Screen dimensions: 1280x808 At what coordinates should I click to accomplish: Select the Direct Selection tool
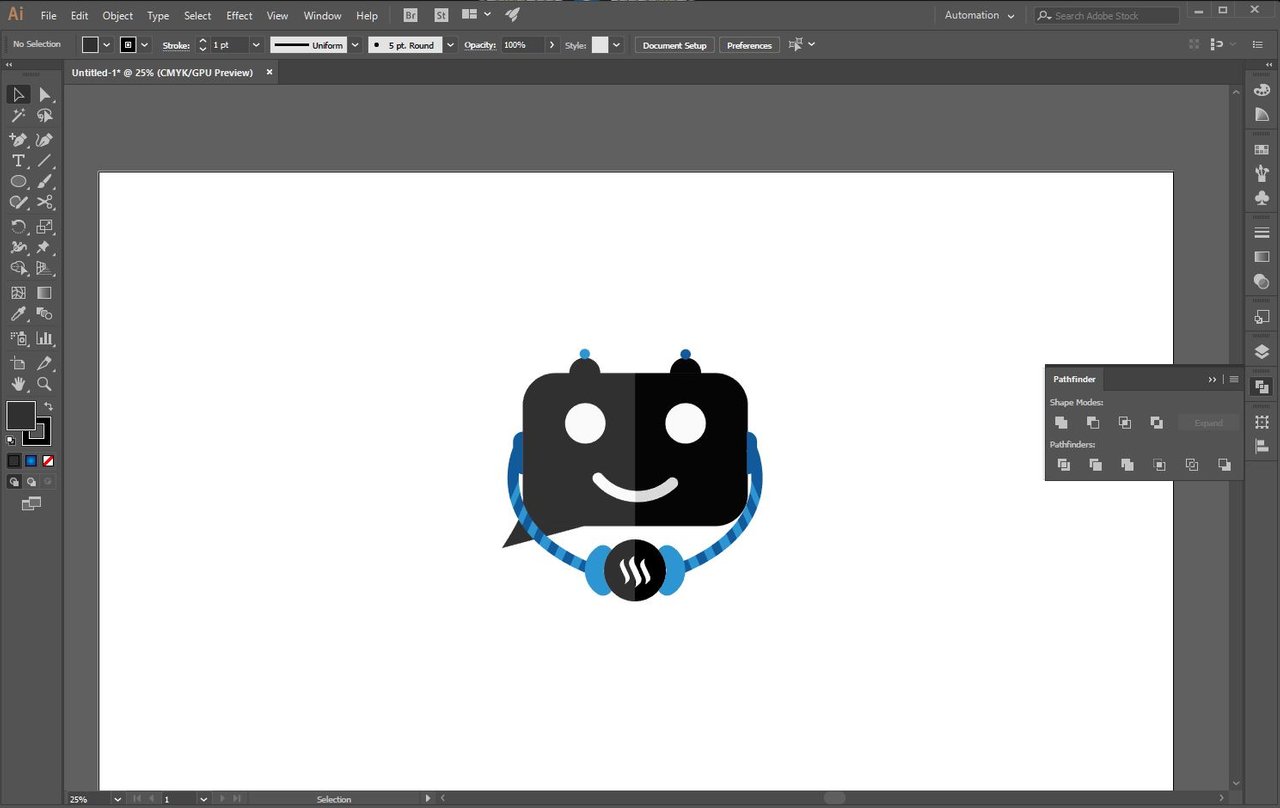[x=44, y=94]
